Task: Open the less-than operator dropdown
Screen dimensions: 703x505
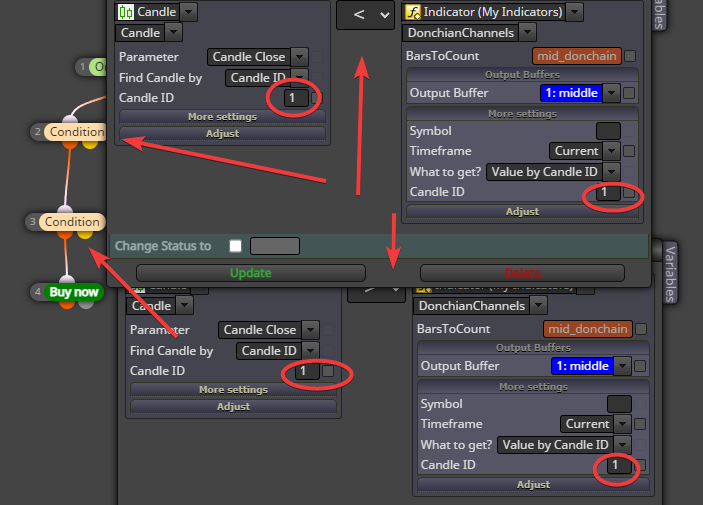Action: click(x=365, y=15)
